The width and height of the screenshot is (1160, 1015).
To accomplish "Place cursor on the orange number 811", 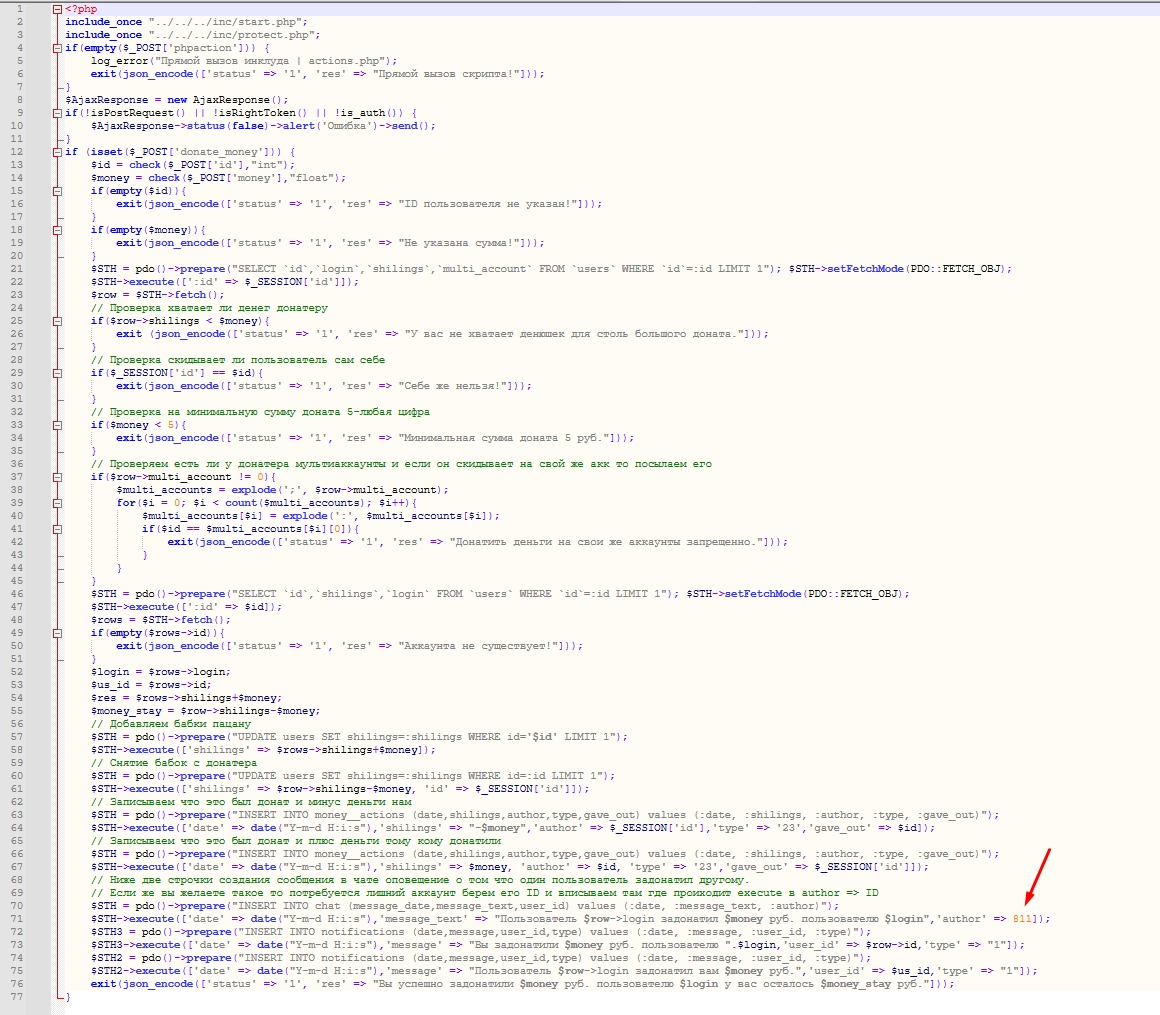I will (1023, 919).
